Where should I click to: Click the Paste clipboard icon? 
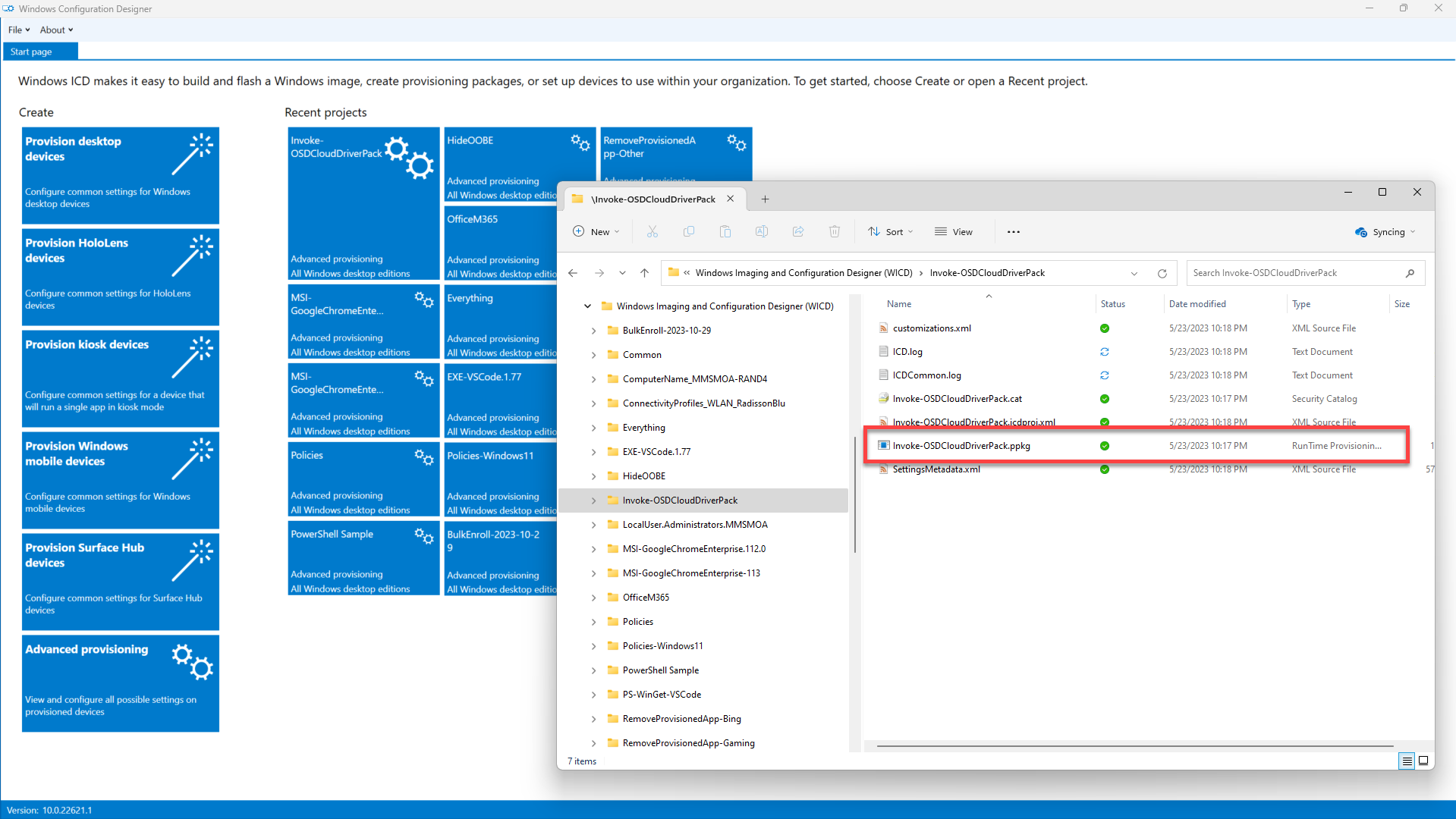coord(725,232)
